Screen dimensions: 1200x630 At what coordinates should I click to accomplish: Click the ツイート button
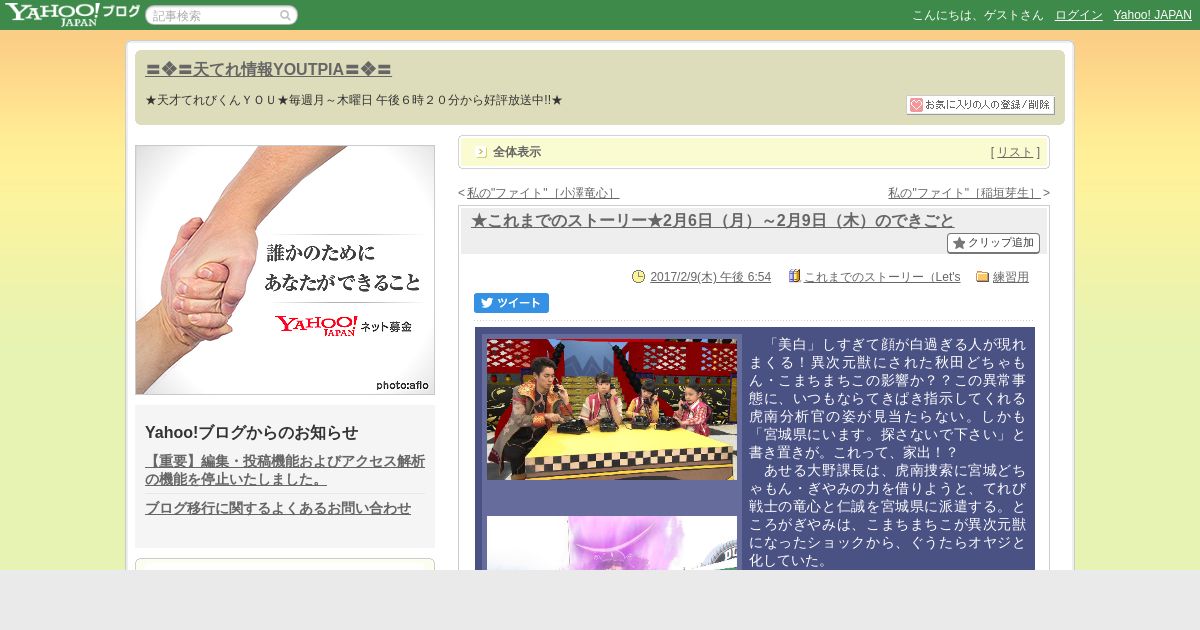511,303
